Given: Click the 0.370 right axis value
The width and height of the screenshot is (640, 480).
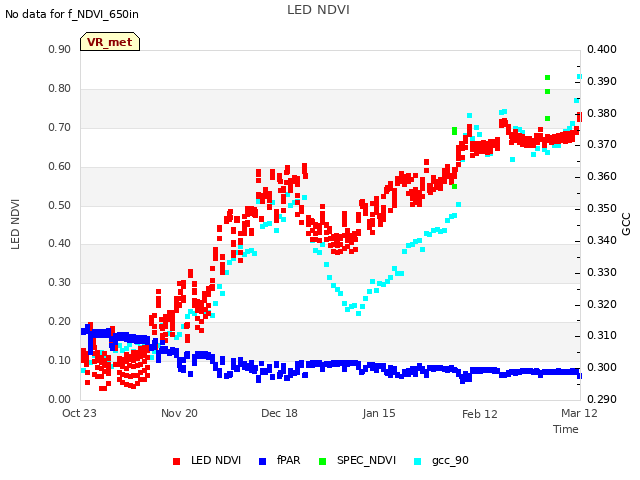Looking at the screenshot, I should tap(602, 144).
